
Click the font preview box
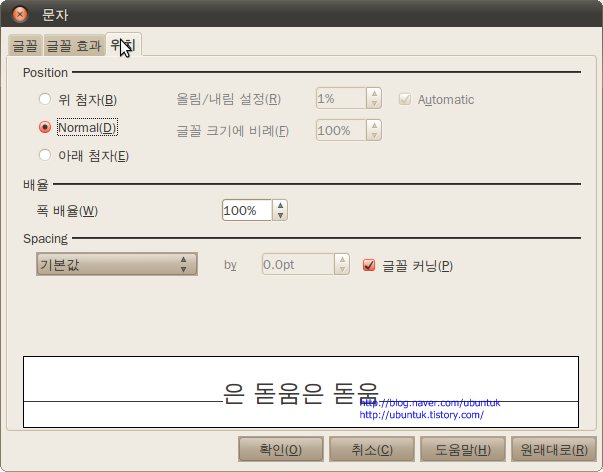tap(301, 392)
